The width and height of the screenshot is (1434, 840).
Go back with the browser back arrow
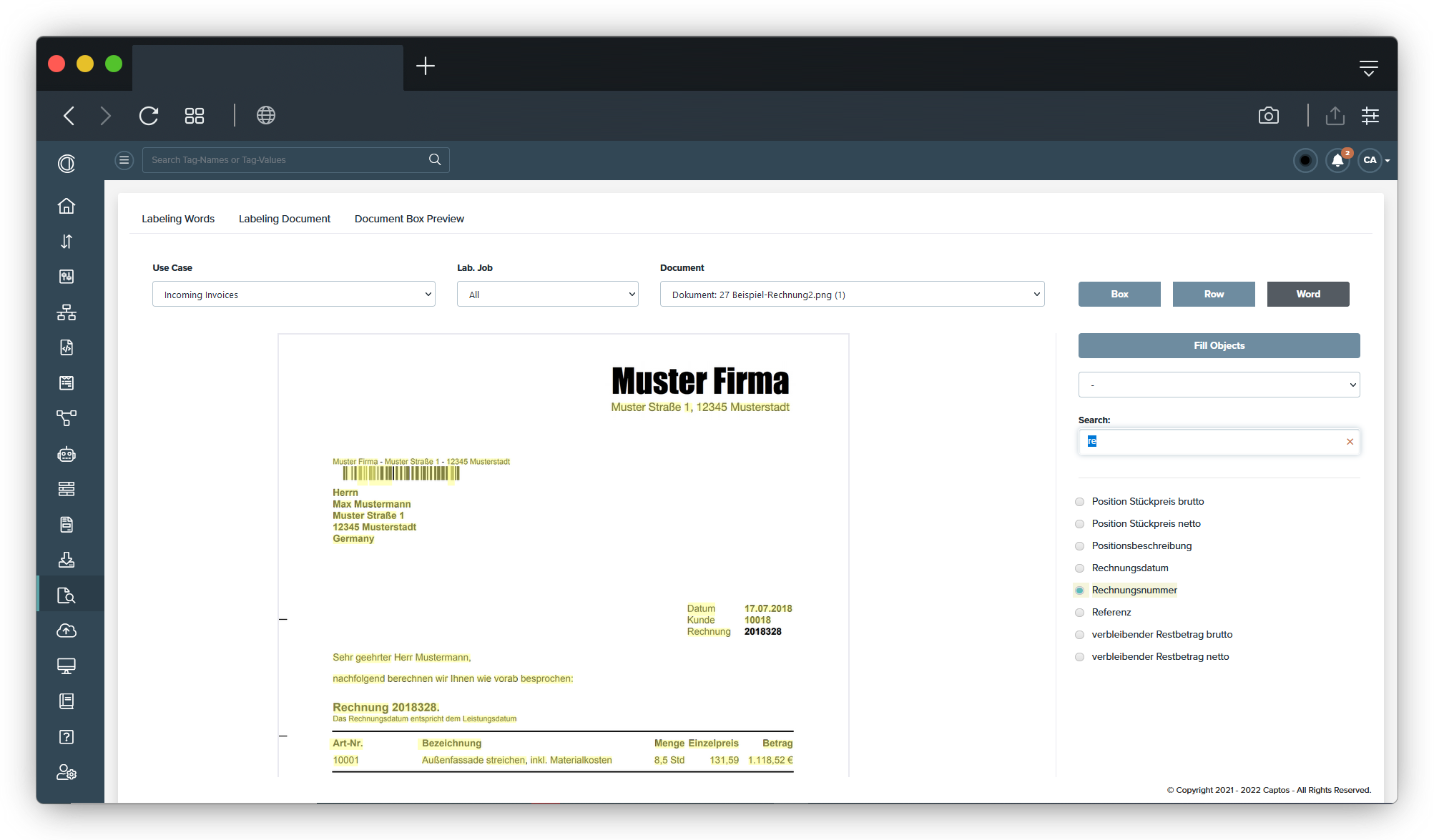pyautogui.click(x=69, y=116)
